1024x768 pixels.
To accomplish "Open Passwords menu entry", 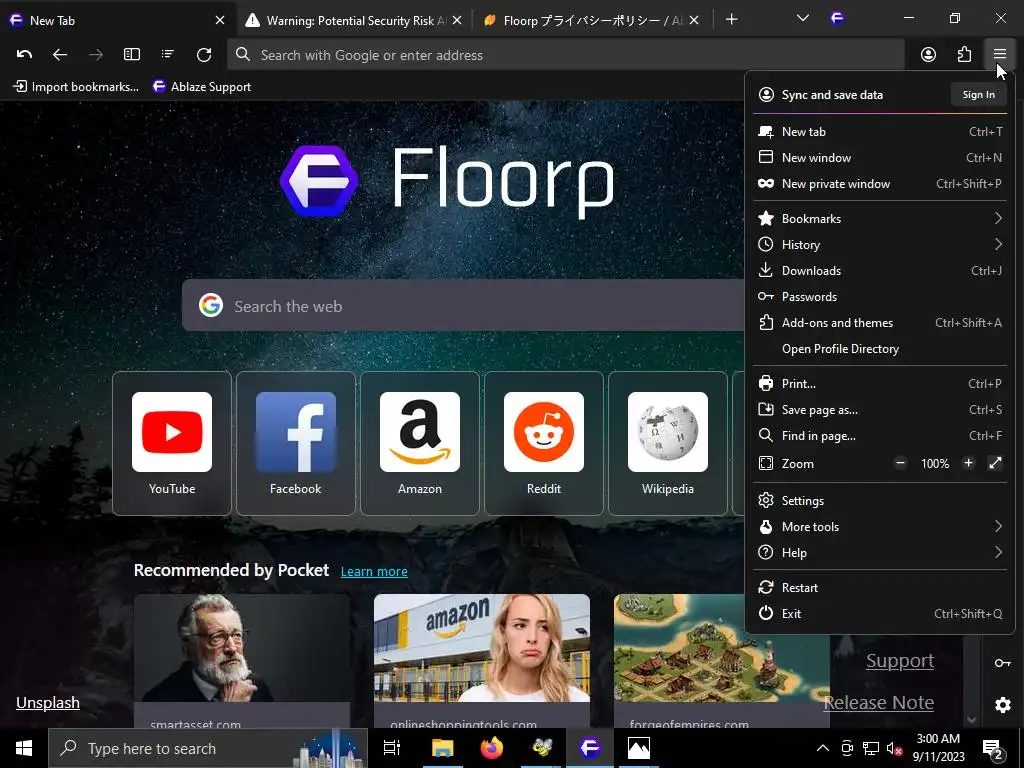I will pyautogui.click(x=880, y=296).
